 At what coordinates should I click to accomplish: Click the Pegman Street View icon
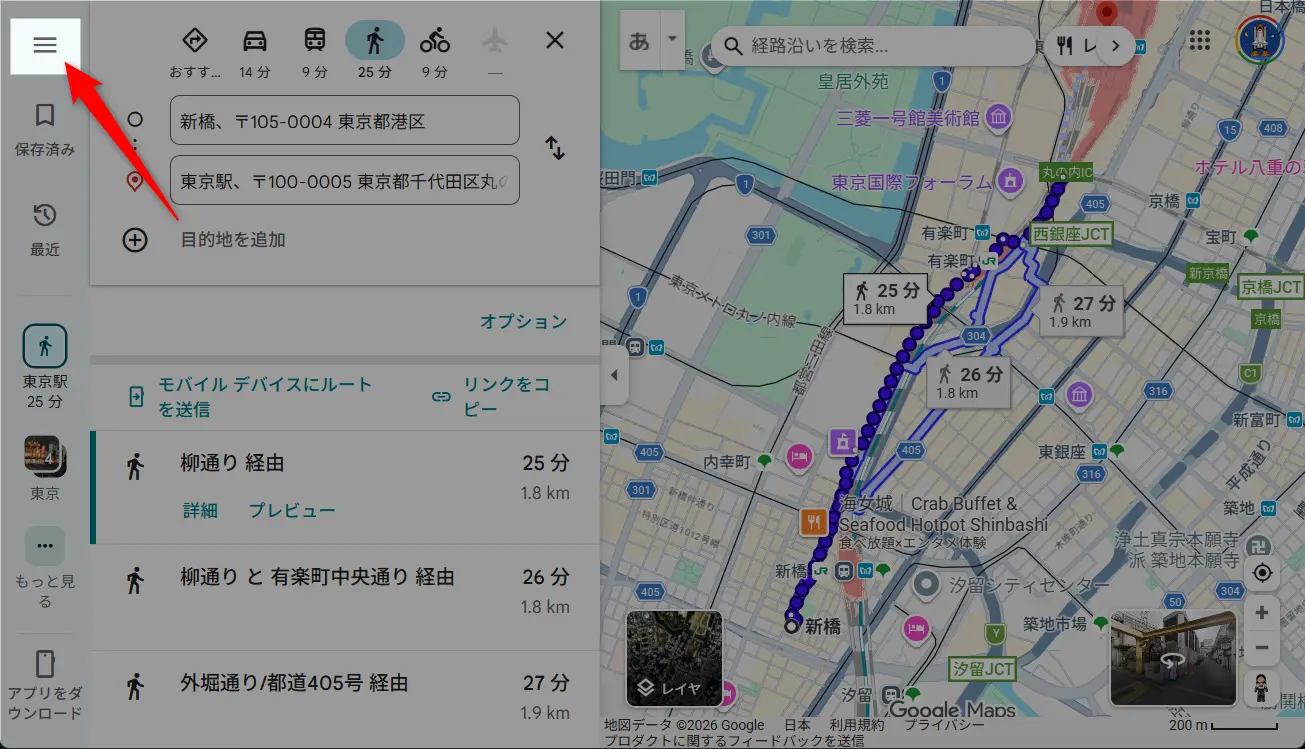(x=1262, y=688)
